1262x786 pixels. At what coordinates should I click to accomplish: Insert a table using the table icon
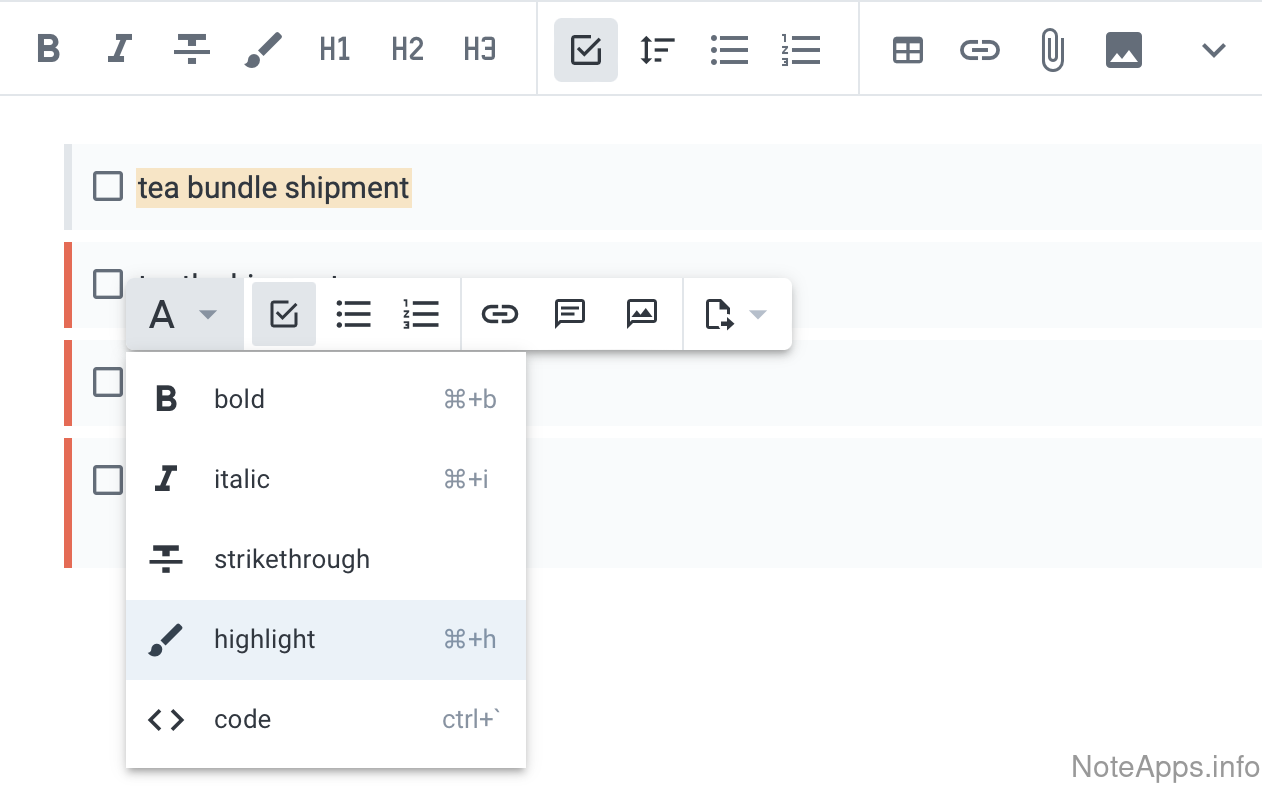(907, 50)
